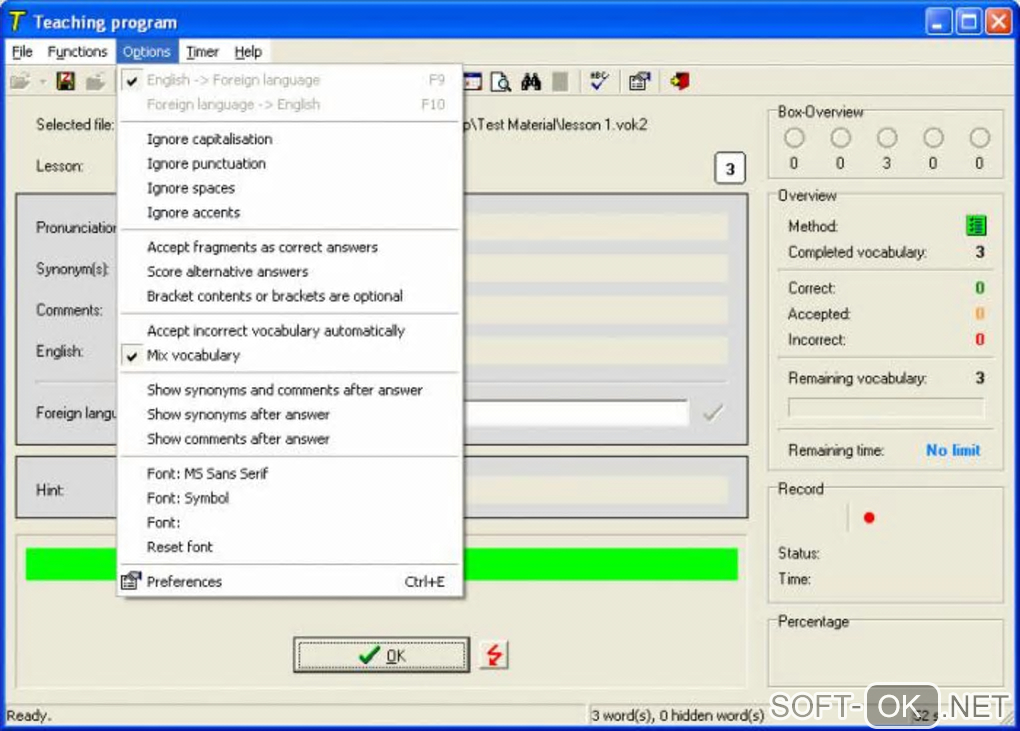Close the Teaching program window

[x=998, y=22]
